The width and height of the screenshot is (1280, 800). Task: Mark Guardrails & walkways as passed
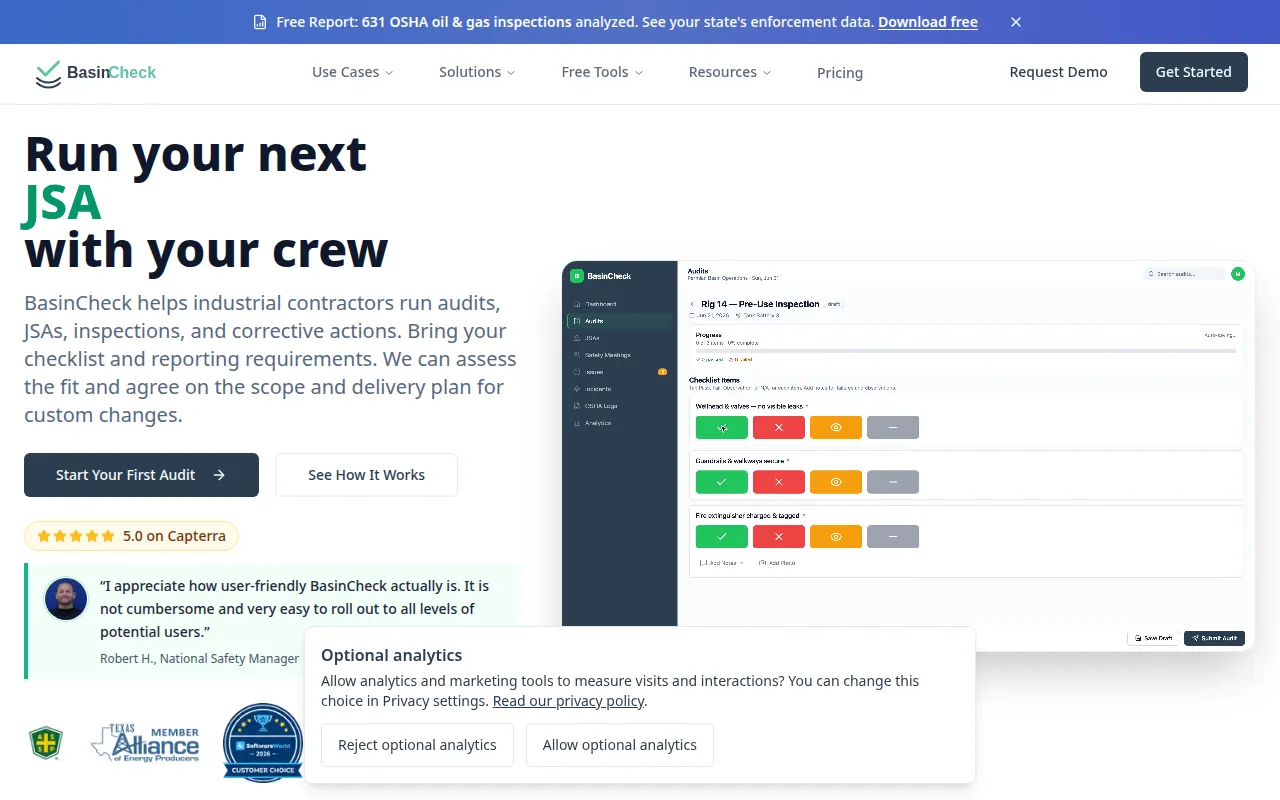722,482
